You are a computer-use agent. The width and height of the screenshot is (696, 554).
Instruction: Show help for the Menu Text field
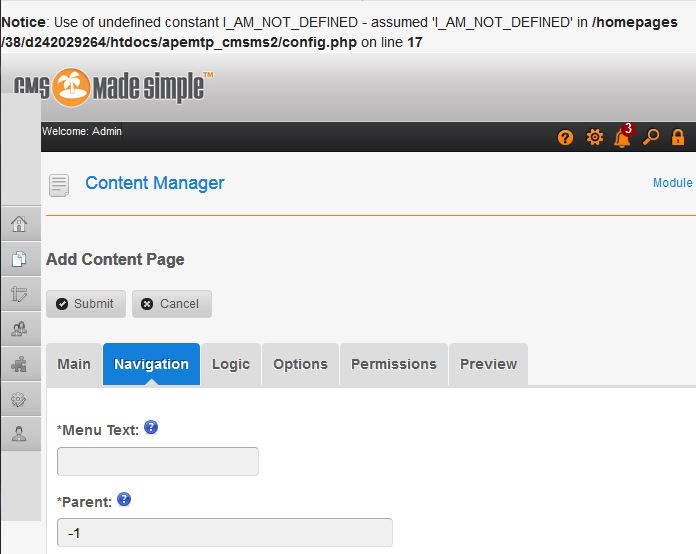pyautogui.click(x=151, y=427)
